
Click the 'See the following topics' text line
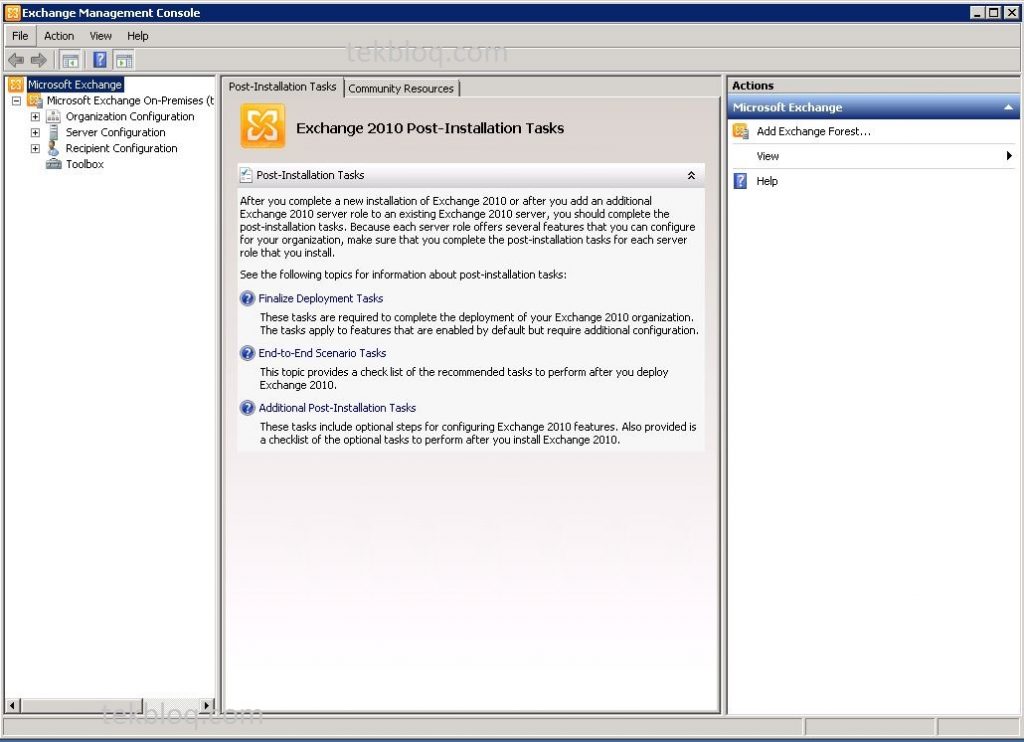coord(403,275)
